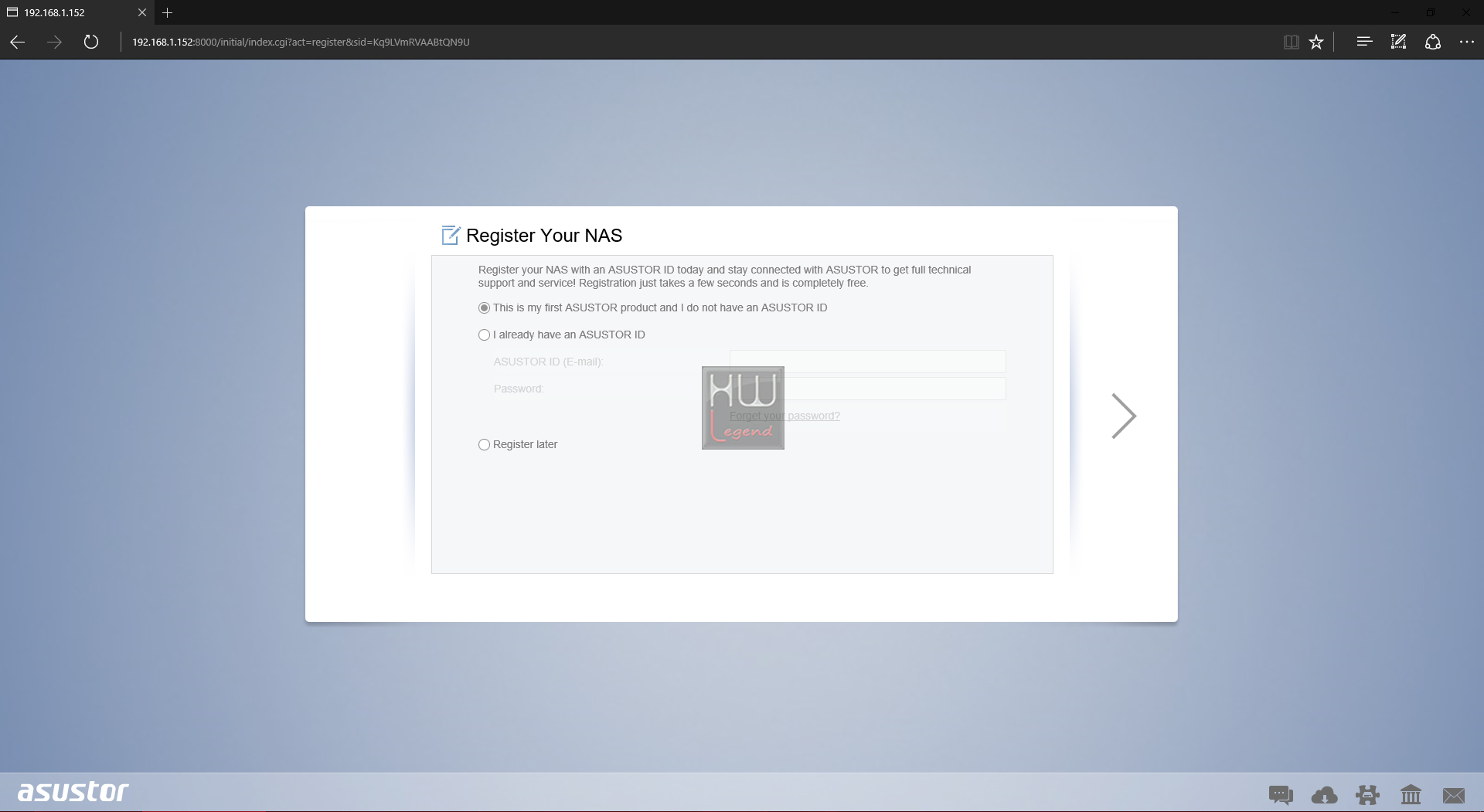
Task: Reload the current page
Action: click(x=91, y=42)
